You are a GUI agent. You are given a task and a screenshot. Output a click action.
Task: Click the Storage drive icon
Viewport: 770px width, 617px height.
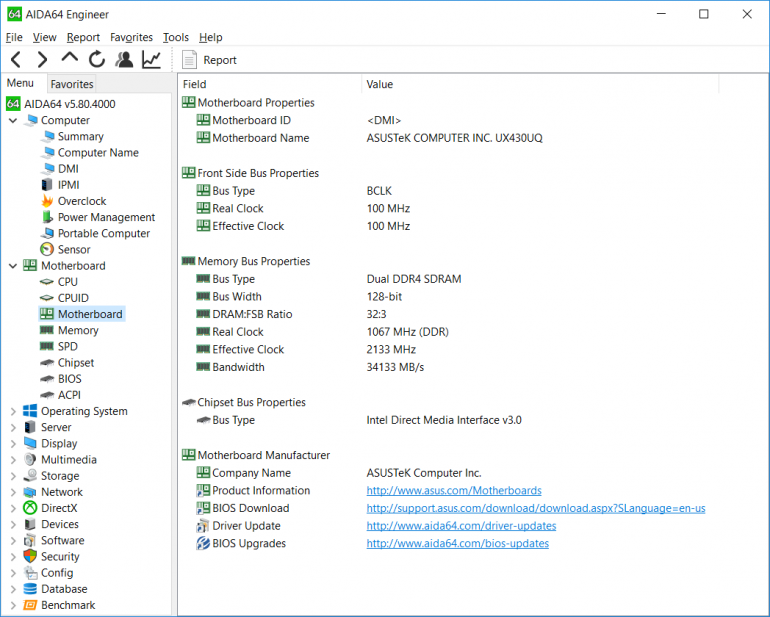click(x=30, y=476)
